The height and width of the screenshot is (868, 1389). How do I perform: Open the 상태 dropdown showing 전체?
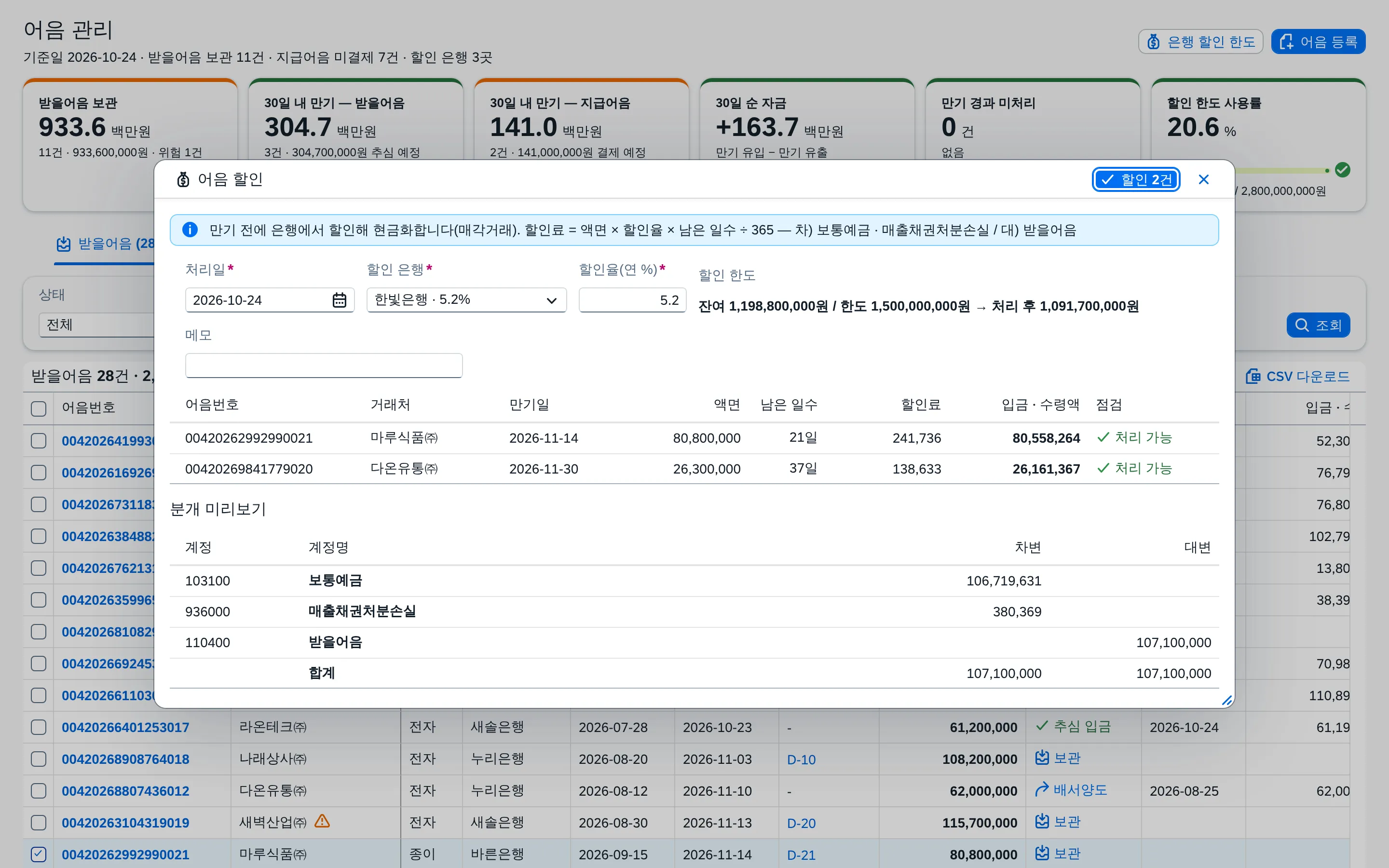(x=97, y=325)
